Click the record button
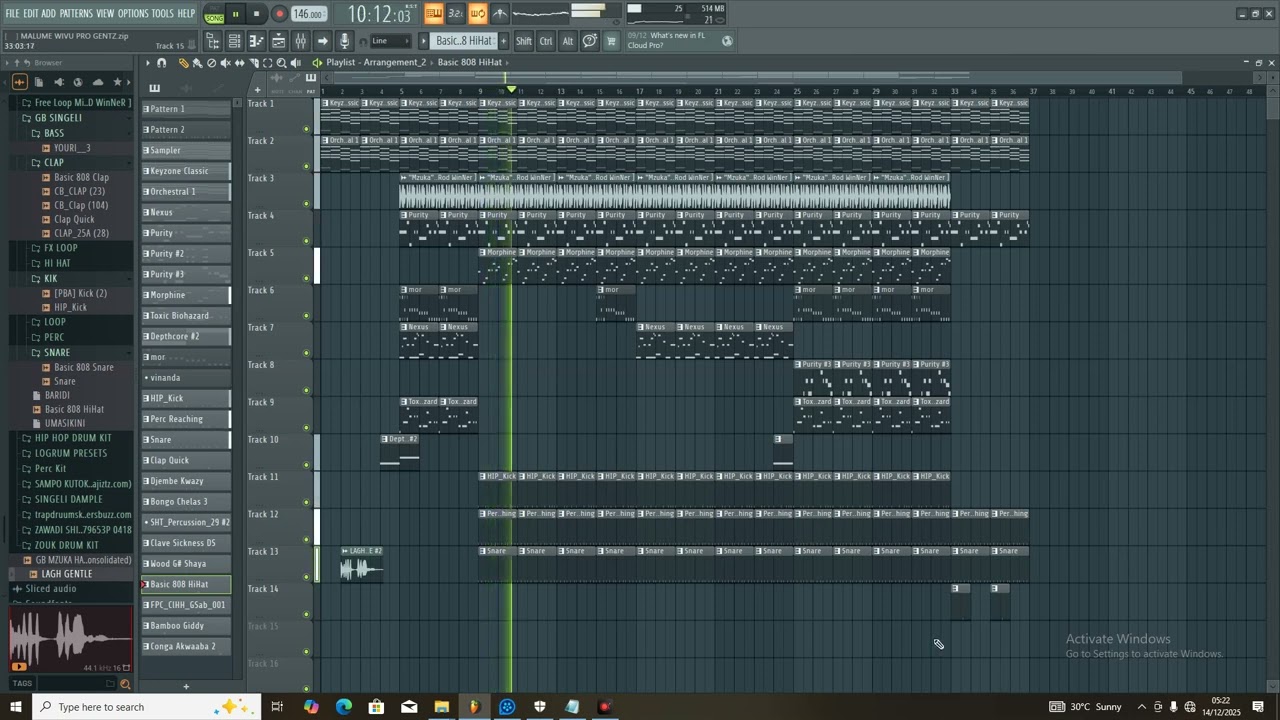The width and height of the screenshot is (1280, 720). point(280,14)
